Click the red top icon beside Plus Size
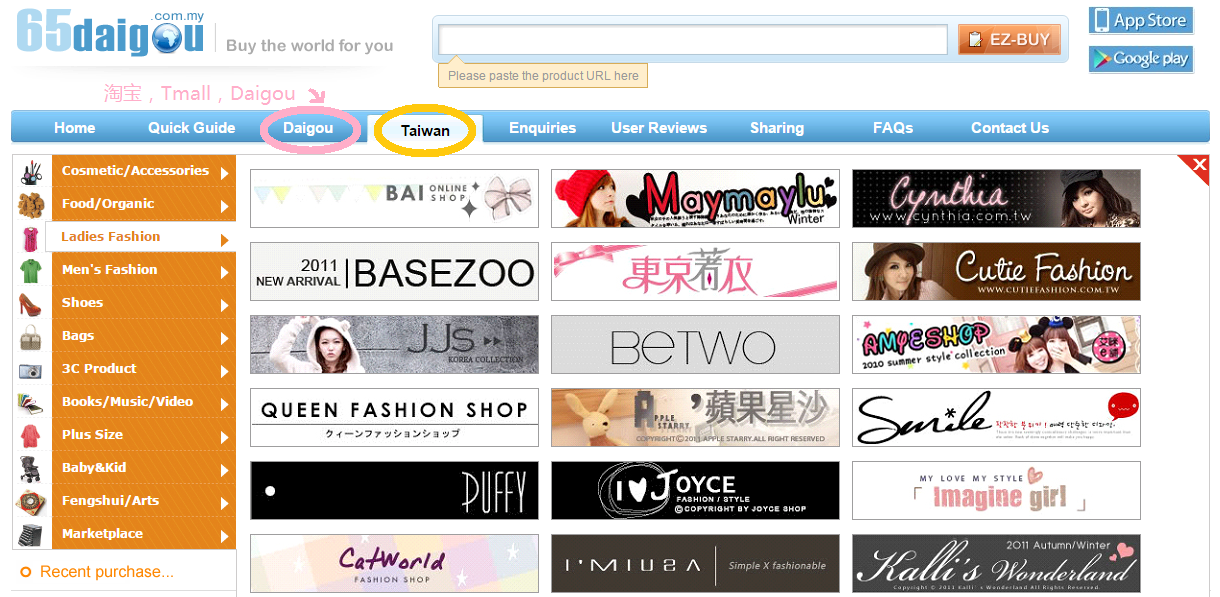Viewport: 1220px width, 597px height. pos(30,436)
